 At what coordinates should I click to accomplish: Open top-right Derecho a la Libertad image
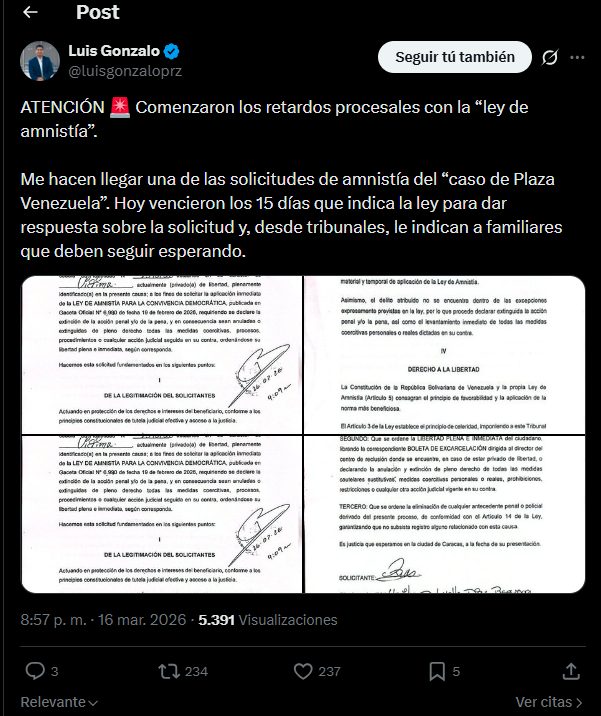[445, 355]
